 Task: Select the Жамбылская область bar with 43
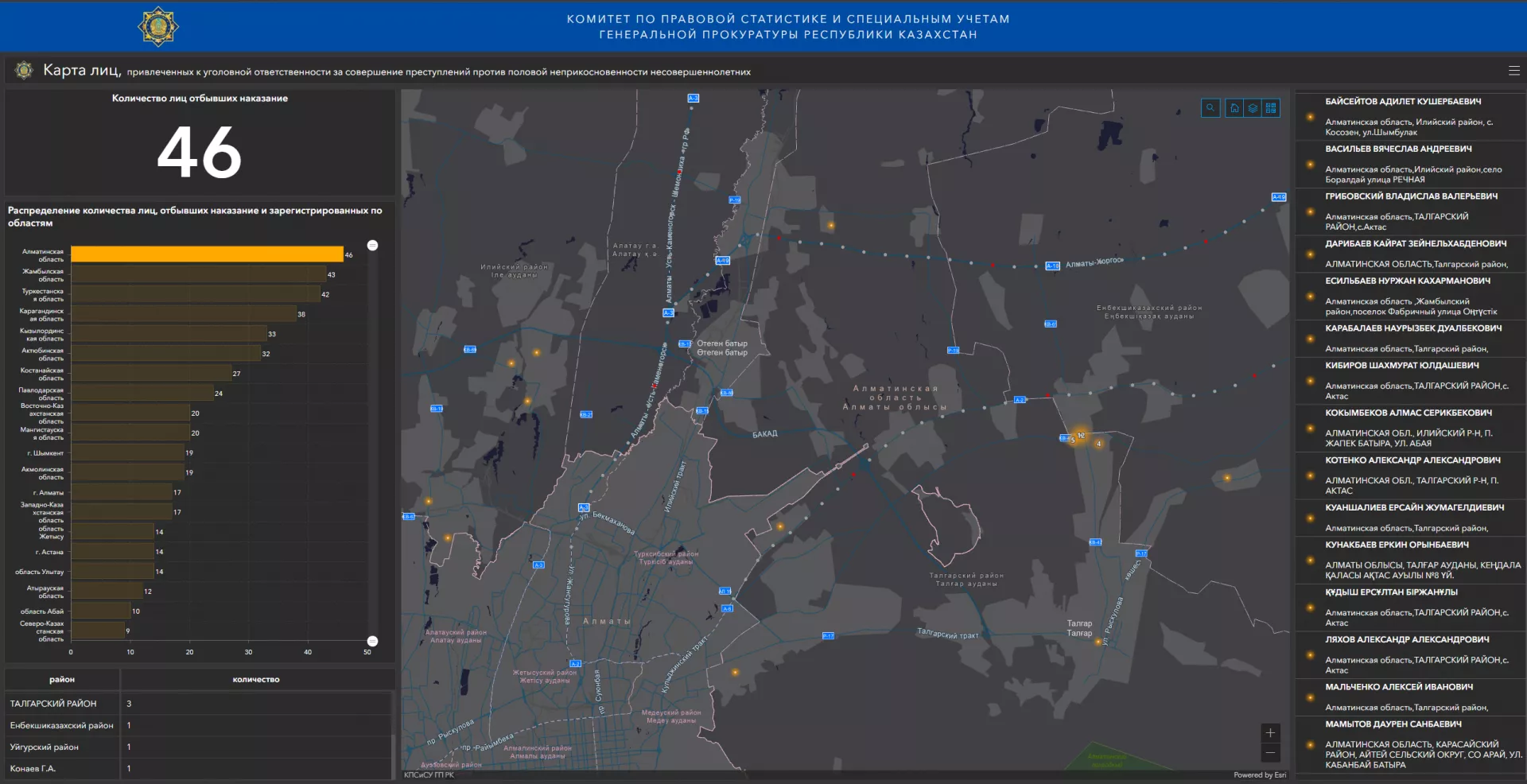click(x=198, y=274)
